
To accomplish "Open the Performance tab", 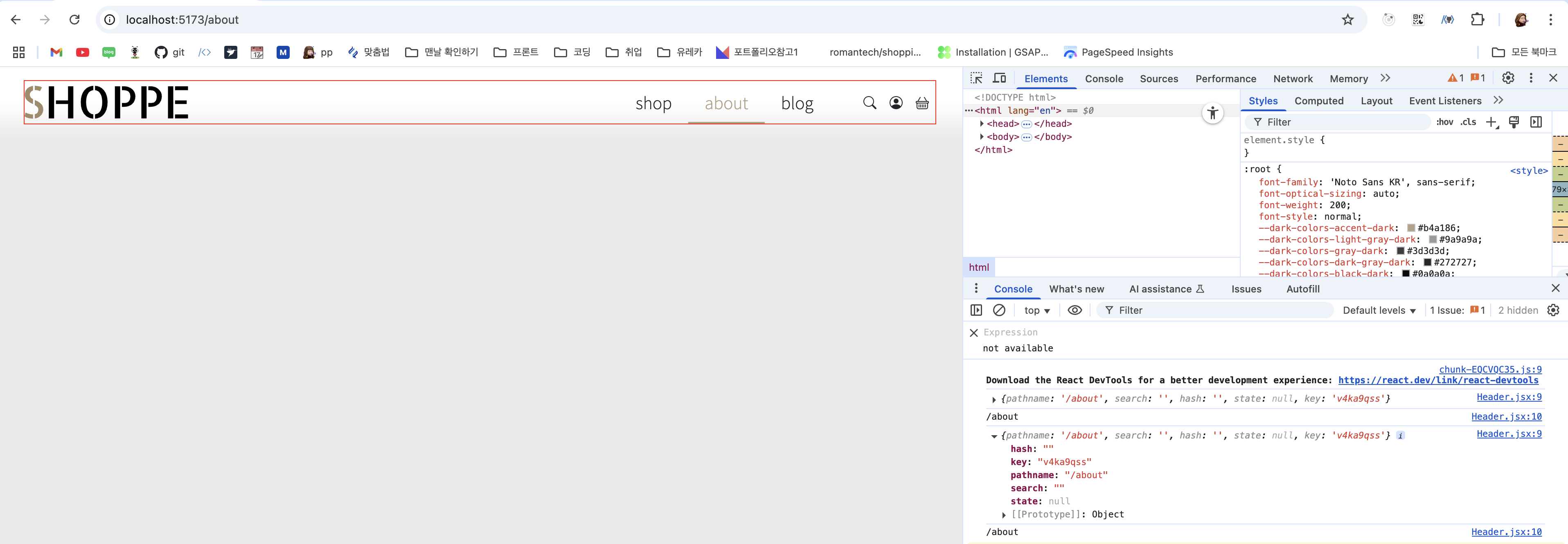I will coord(1225,79).
